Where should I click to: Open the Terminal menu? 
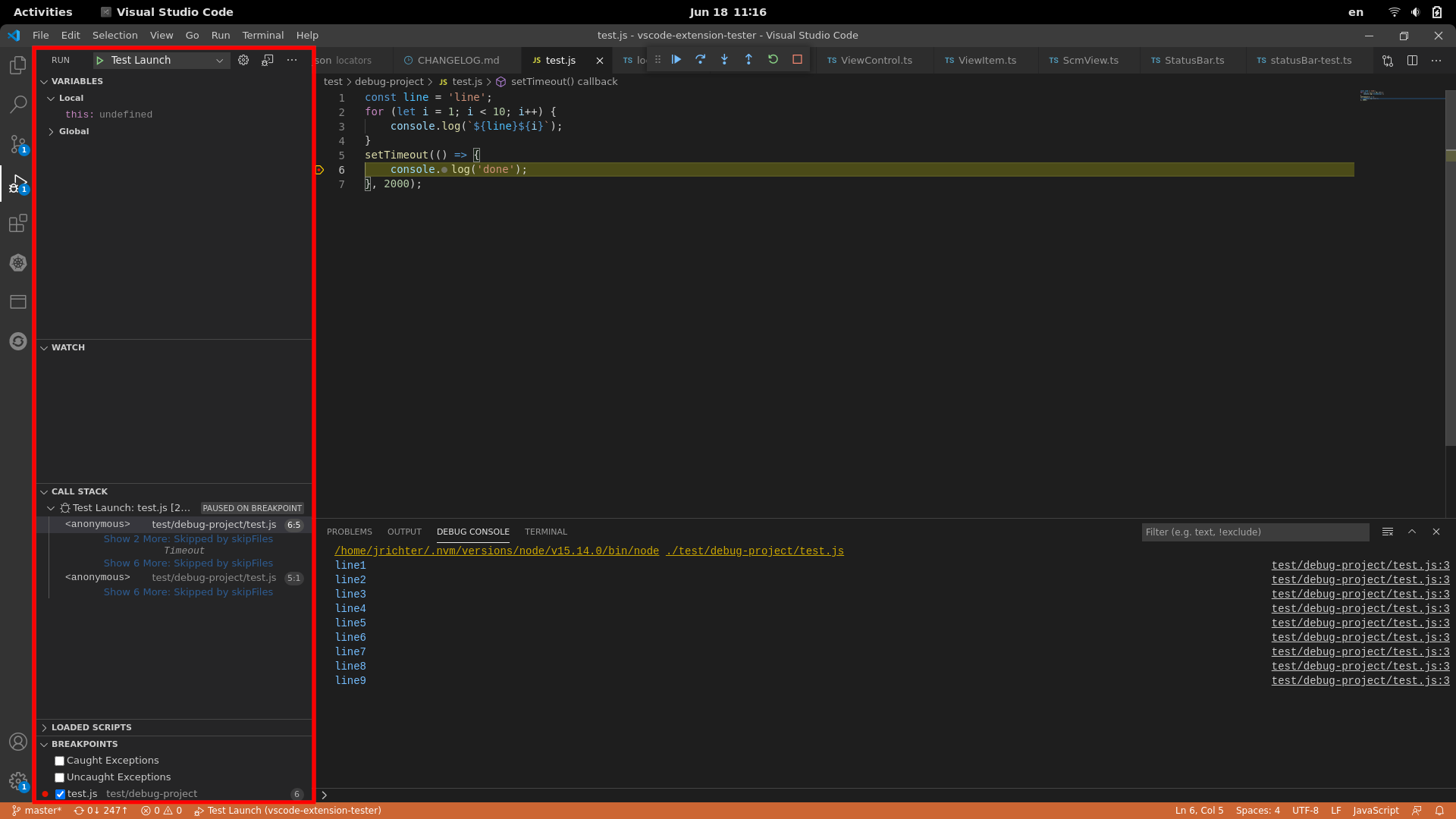pos(262,35)
